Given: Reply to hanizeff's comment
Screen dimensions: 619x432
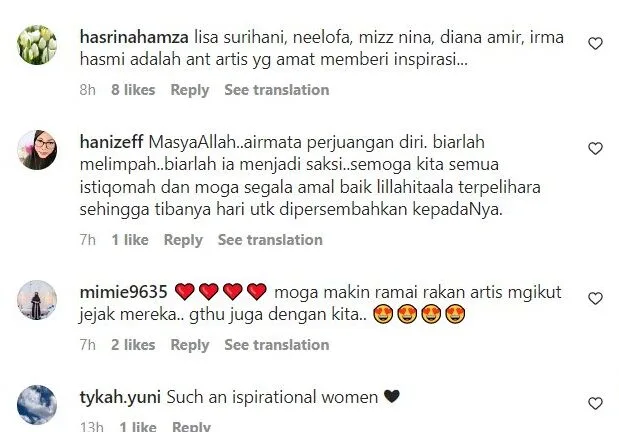Looking at the screenshot, I should [183, 240].
